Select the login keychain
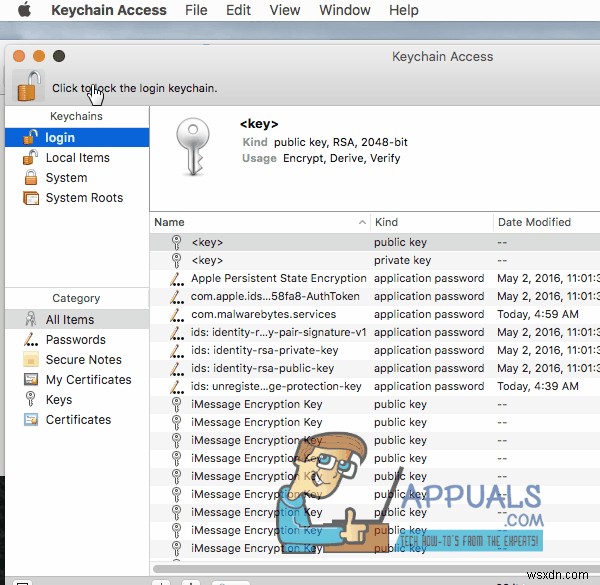600x585 pixels. pyautogui.click(x=77, y=137)
